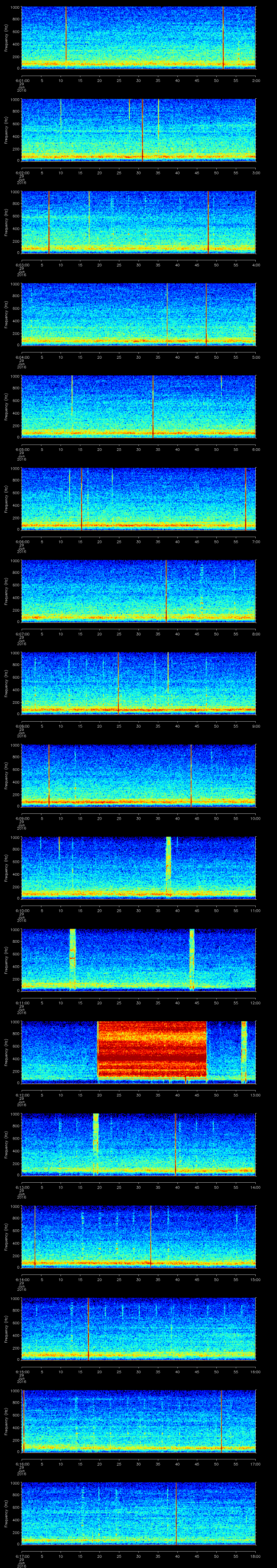The width and height of the screenshot is (277, 1568).
Task: Click the '5:00' end time label
Action: (256, 357)
